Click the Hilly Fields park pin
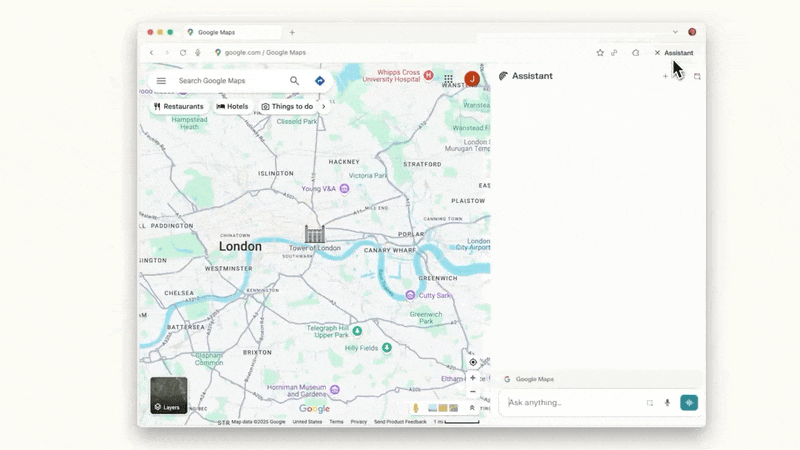 pos(387,348)
